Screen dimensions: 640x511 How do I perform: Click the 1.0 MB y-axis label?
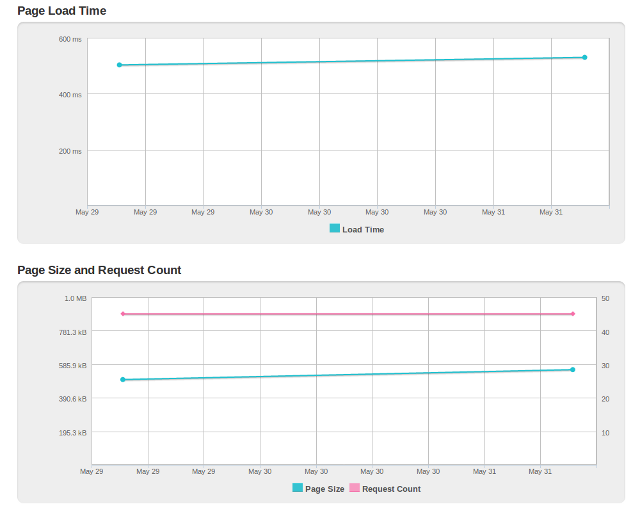click(x=76, y=298)
